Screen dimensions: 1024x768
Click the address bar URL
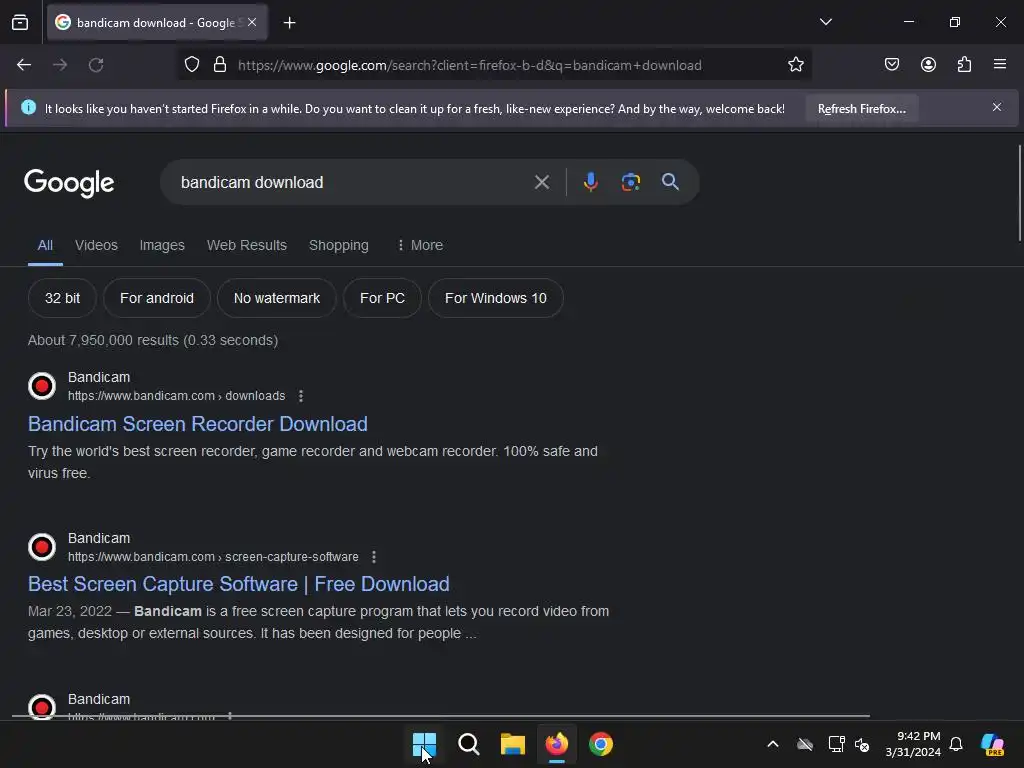pos(470,65)
